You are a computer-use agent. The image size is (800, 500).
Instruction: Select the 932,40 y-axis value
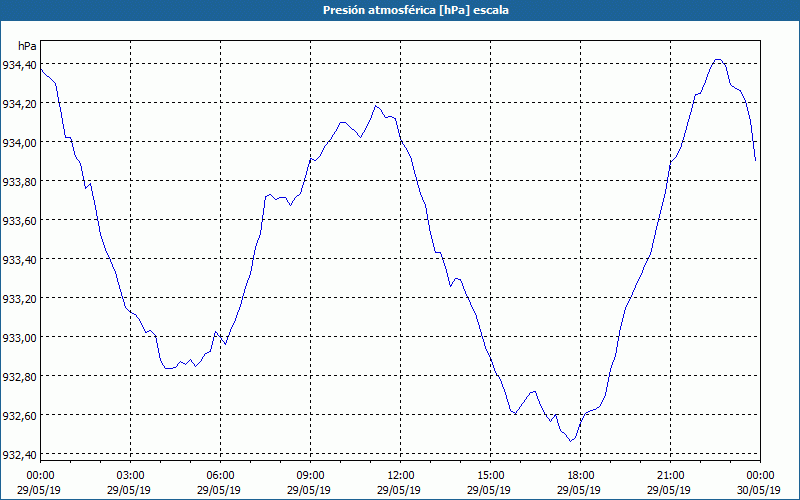click(19, 455)
